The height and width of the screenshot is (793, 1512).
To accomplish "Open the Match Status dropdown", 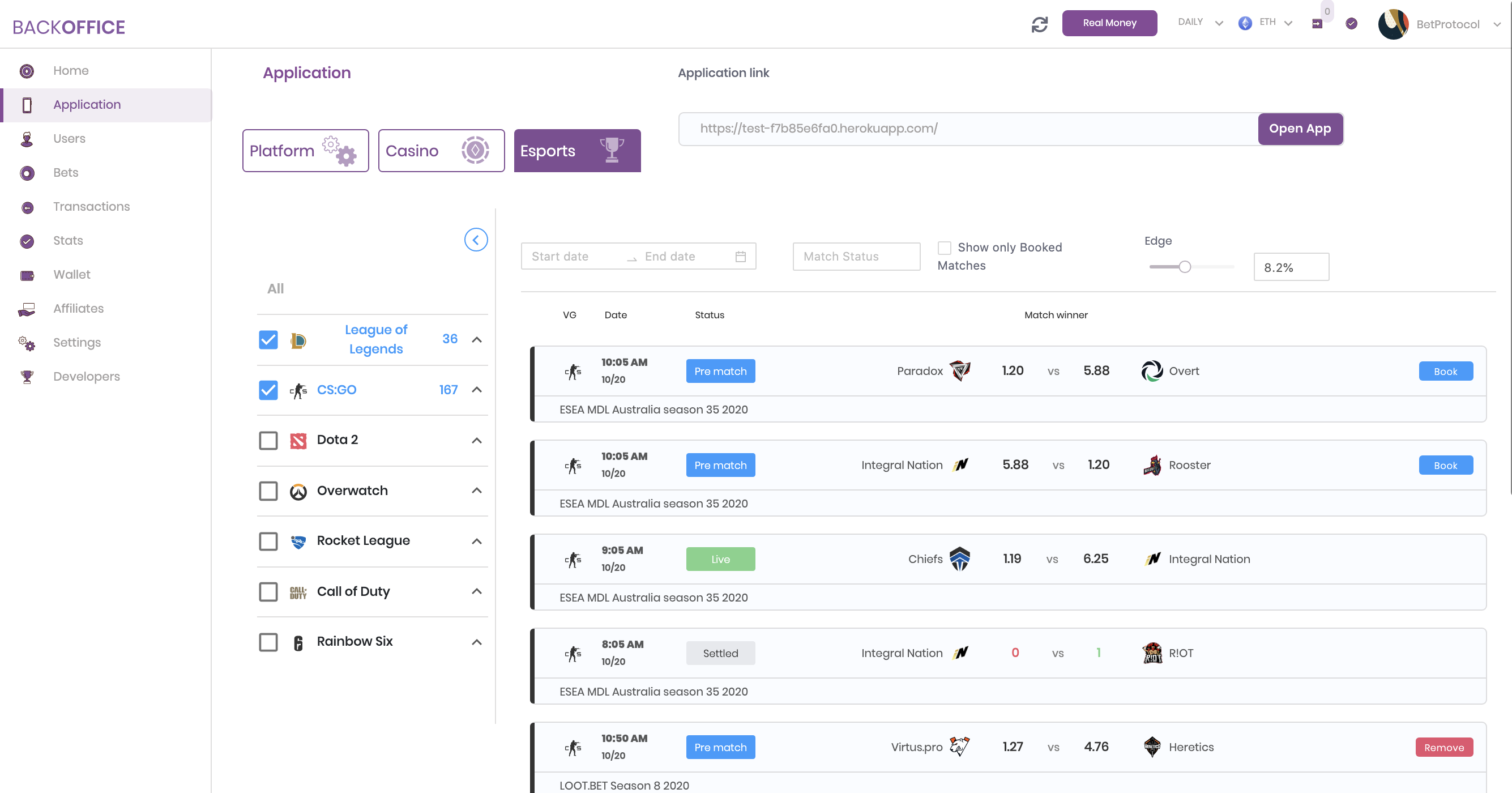I will (x=856, y=256).
